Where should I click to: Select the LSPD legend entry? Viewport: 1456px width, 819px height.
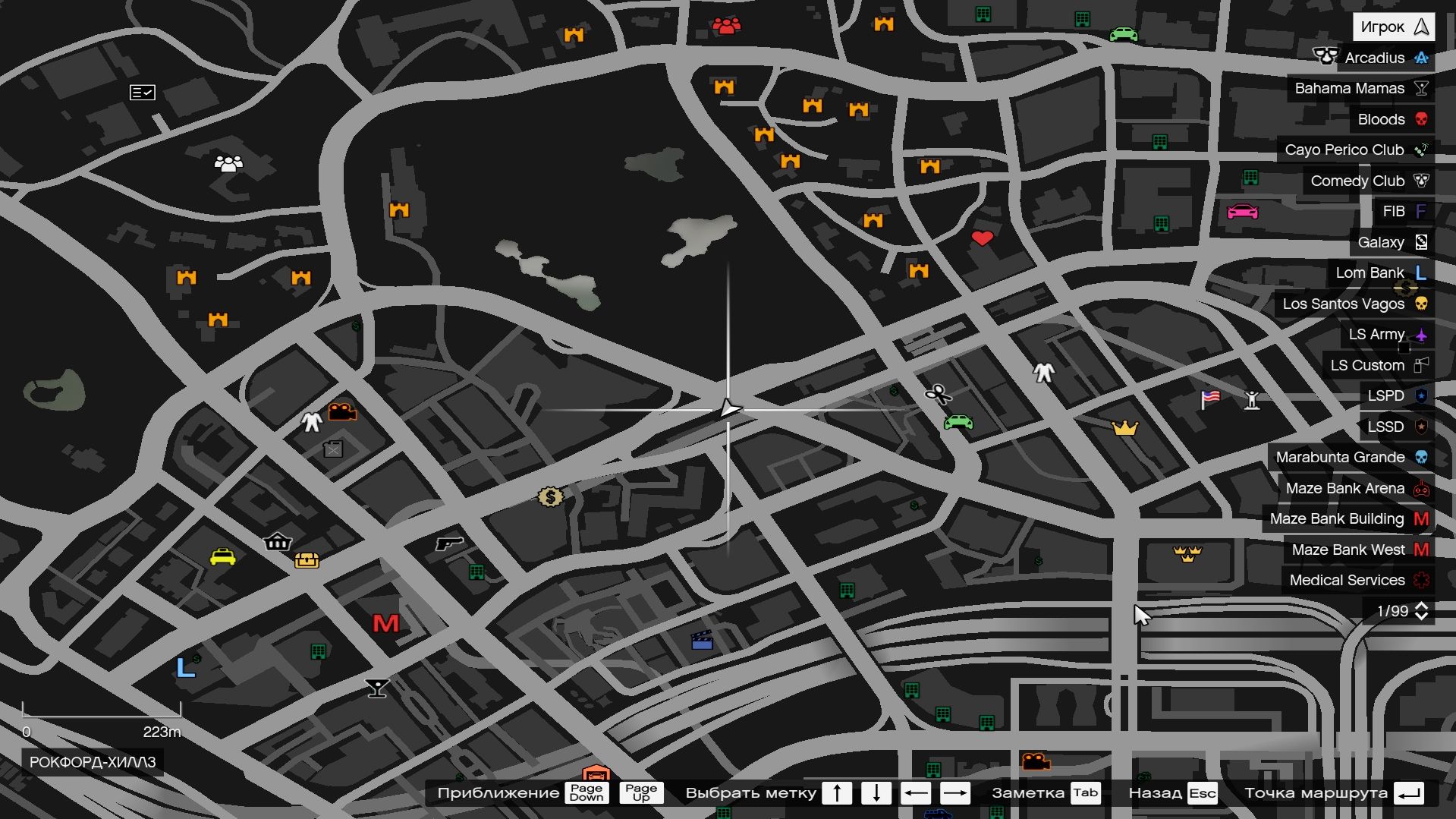1397,395
